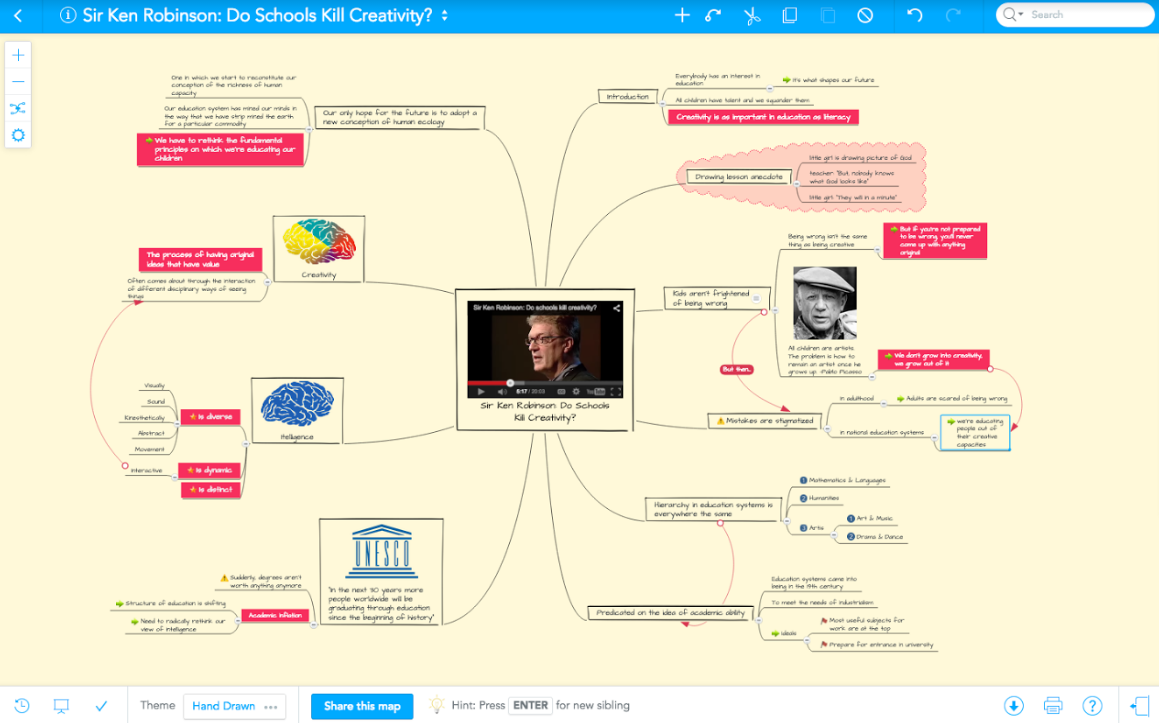Select Hierarchy in education systems node
1159x723 pixels.
pos(713,509)
